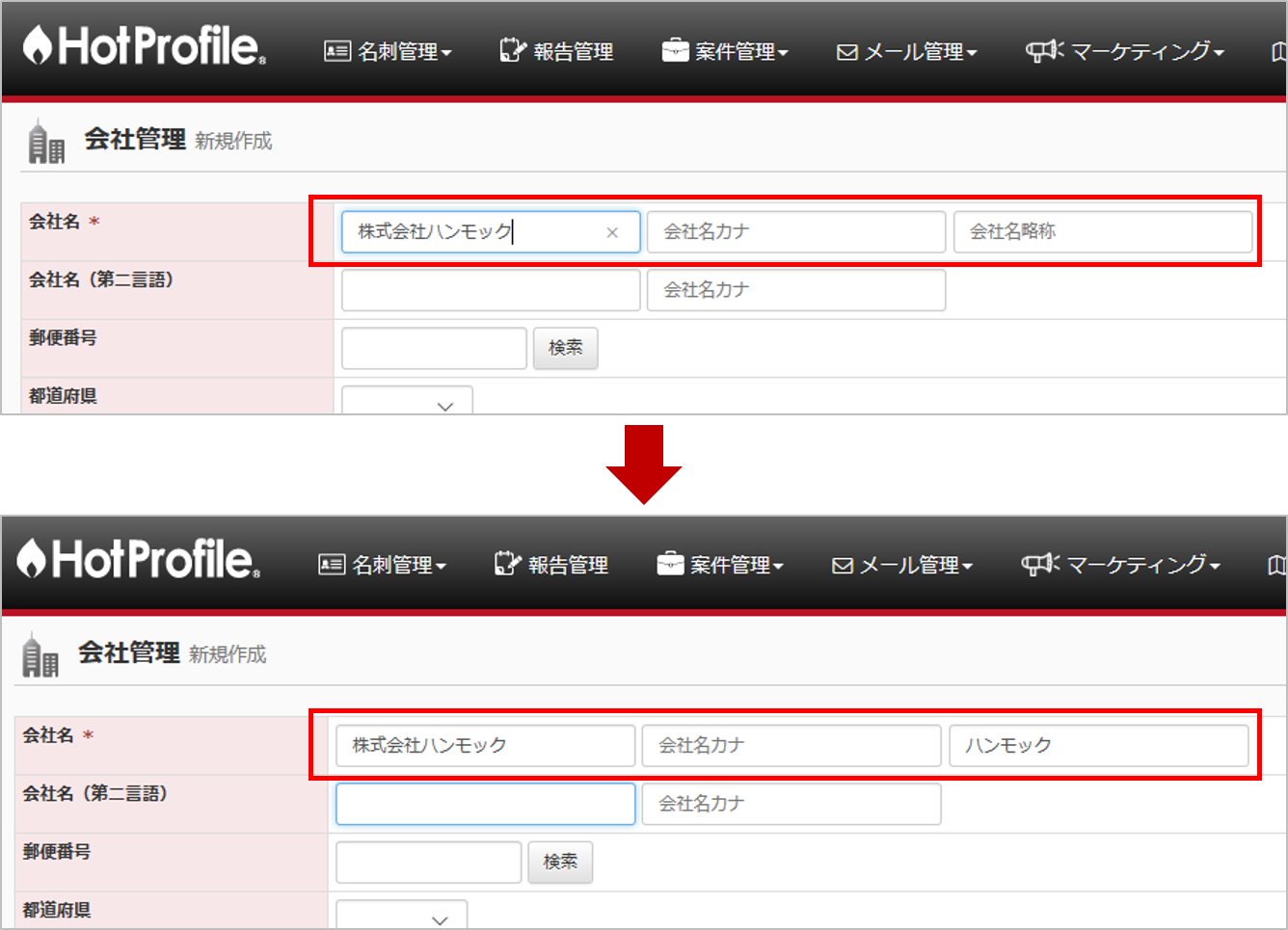Click report pencil icon beside 報告管理 in upper header
The height and width of the screenshot is (930, 1288).
click(513, 50)
